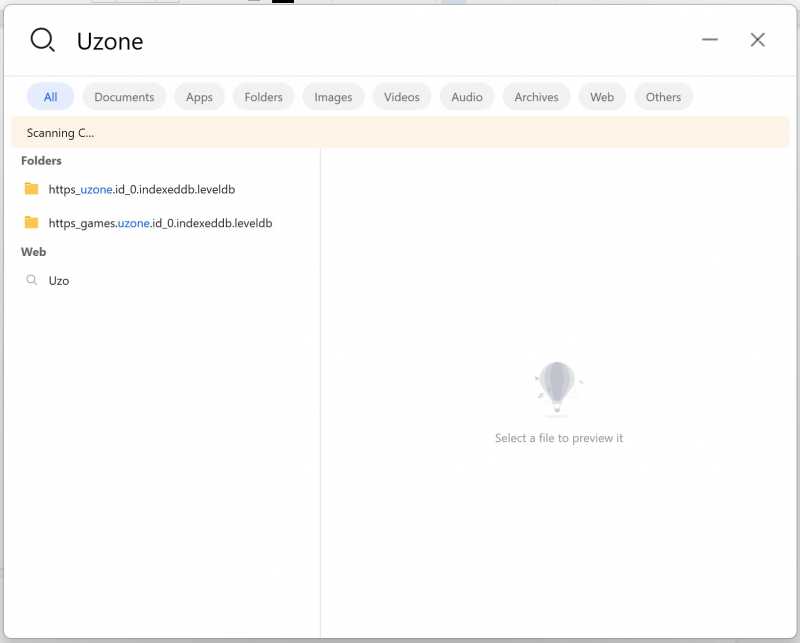Switch to the Documents filter

[124, 97]
